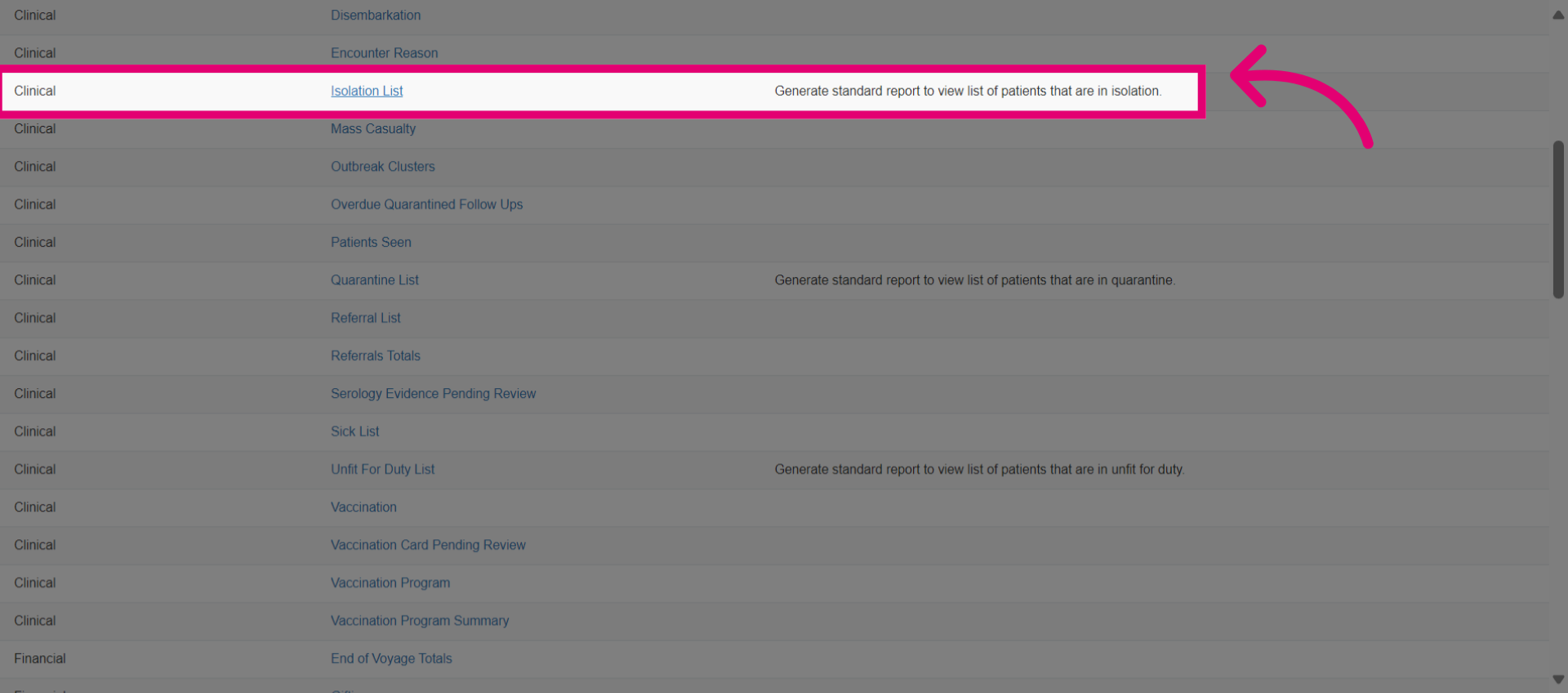Open the Vaccination report link

363,507
